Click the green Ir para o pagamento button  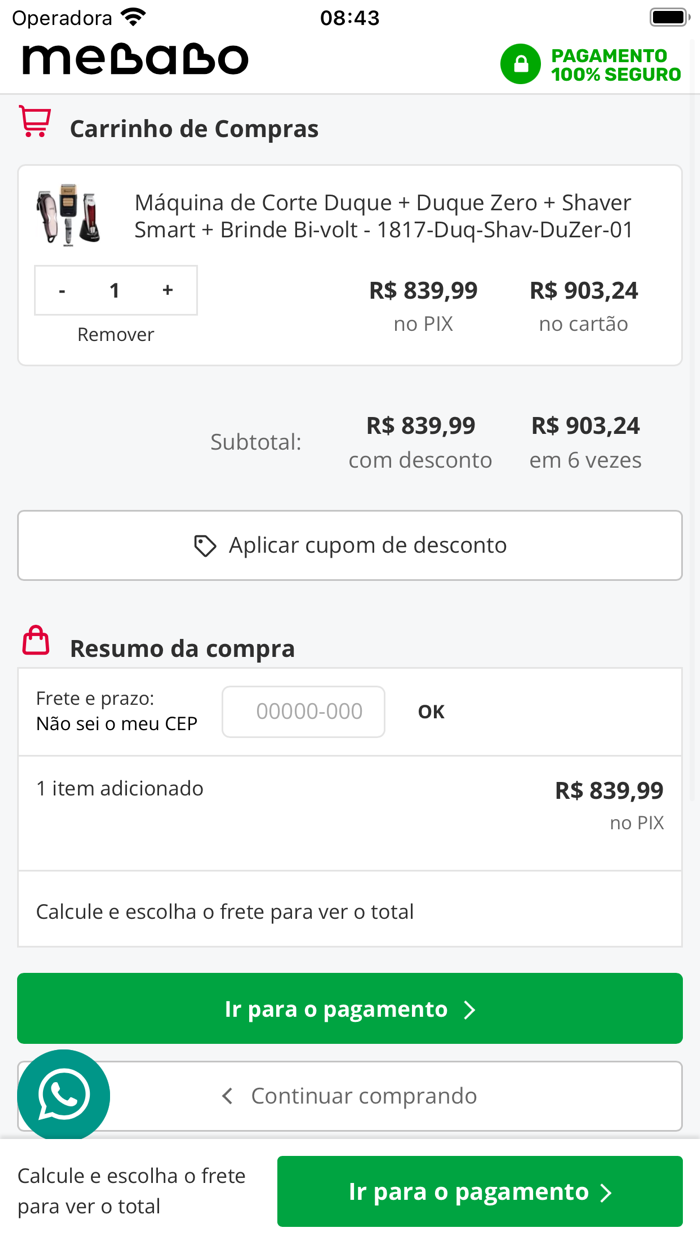click(349, 1008)
